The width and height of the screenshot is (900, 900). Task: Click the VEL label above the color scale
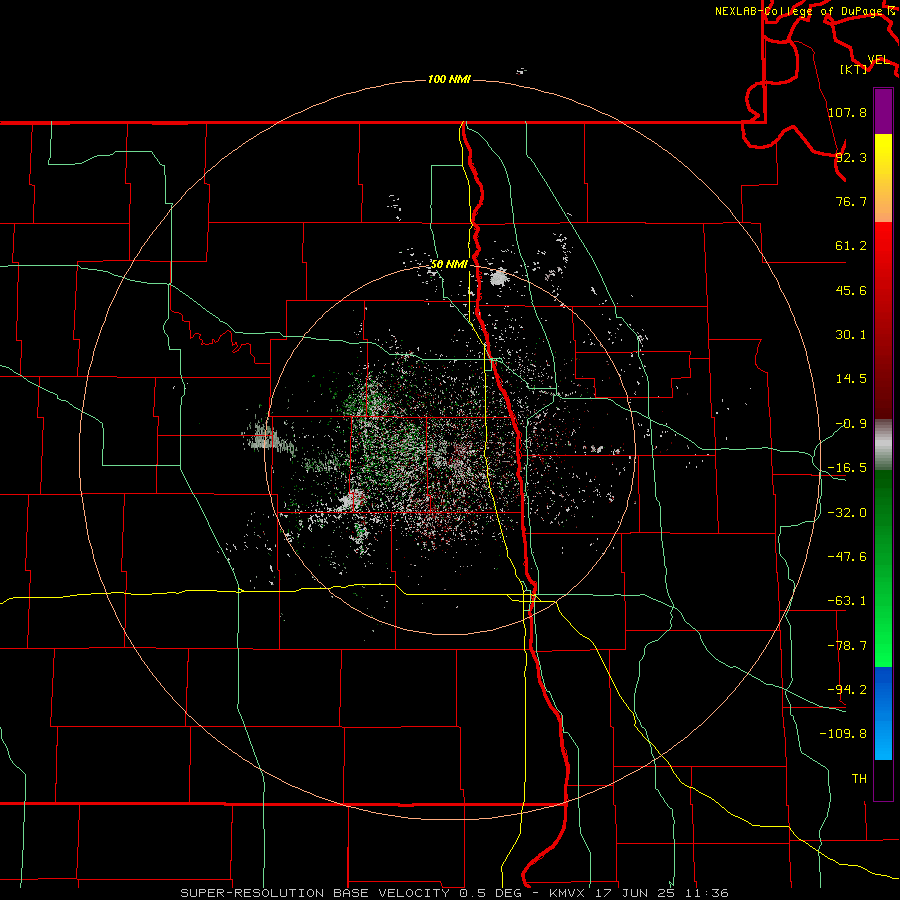tap(878, 60)
